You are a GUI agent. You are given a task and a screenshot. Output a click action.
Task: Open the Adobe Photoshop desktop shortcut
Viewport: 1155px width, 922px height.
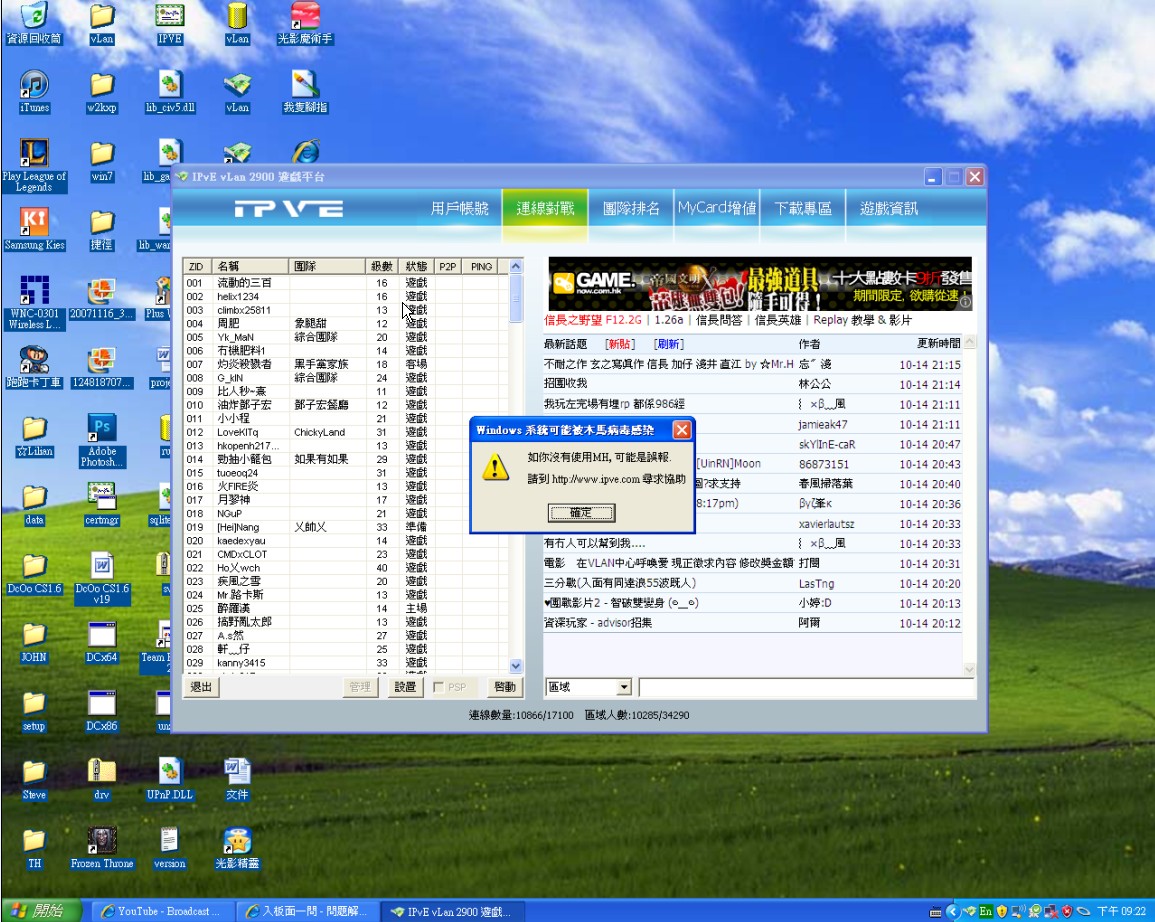point(101,431)
